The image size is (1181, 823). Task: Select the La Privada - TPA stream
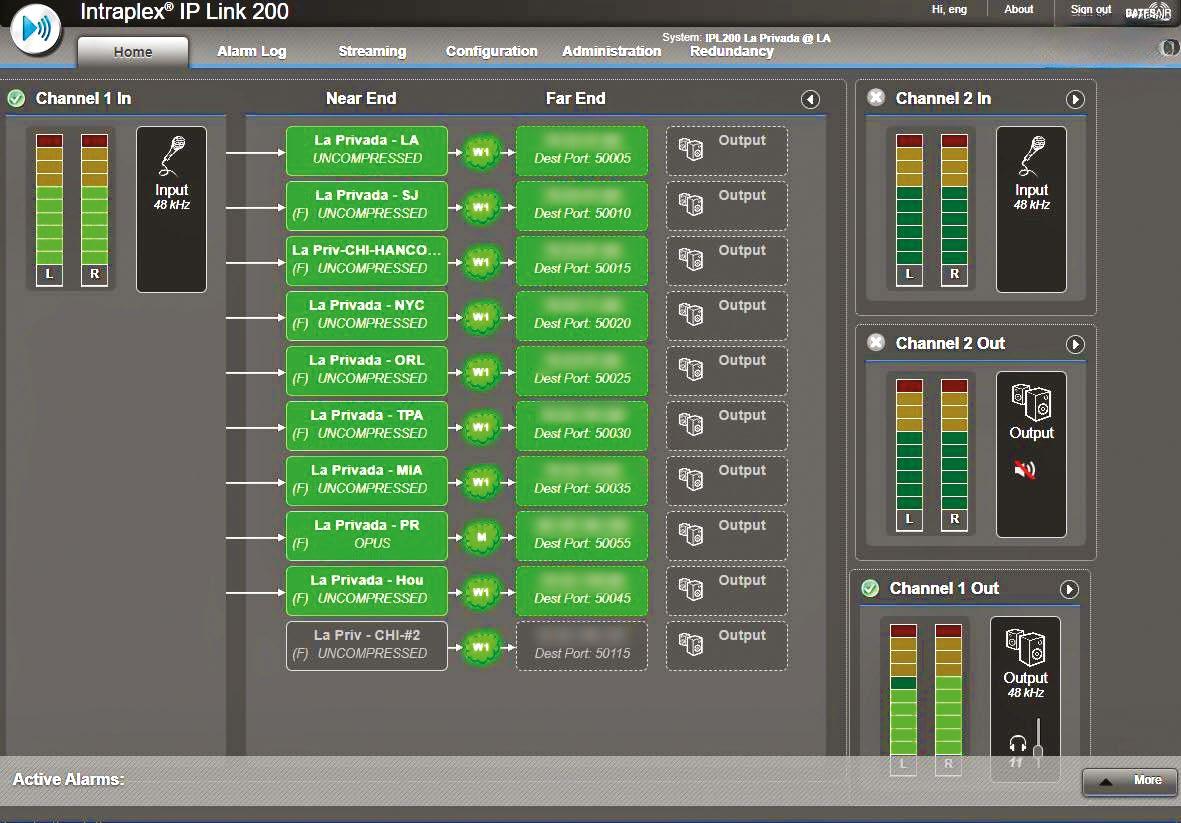pyautogui.click(x=367, y=425)
